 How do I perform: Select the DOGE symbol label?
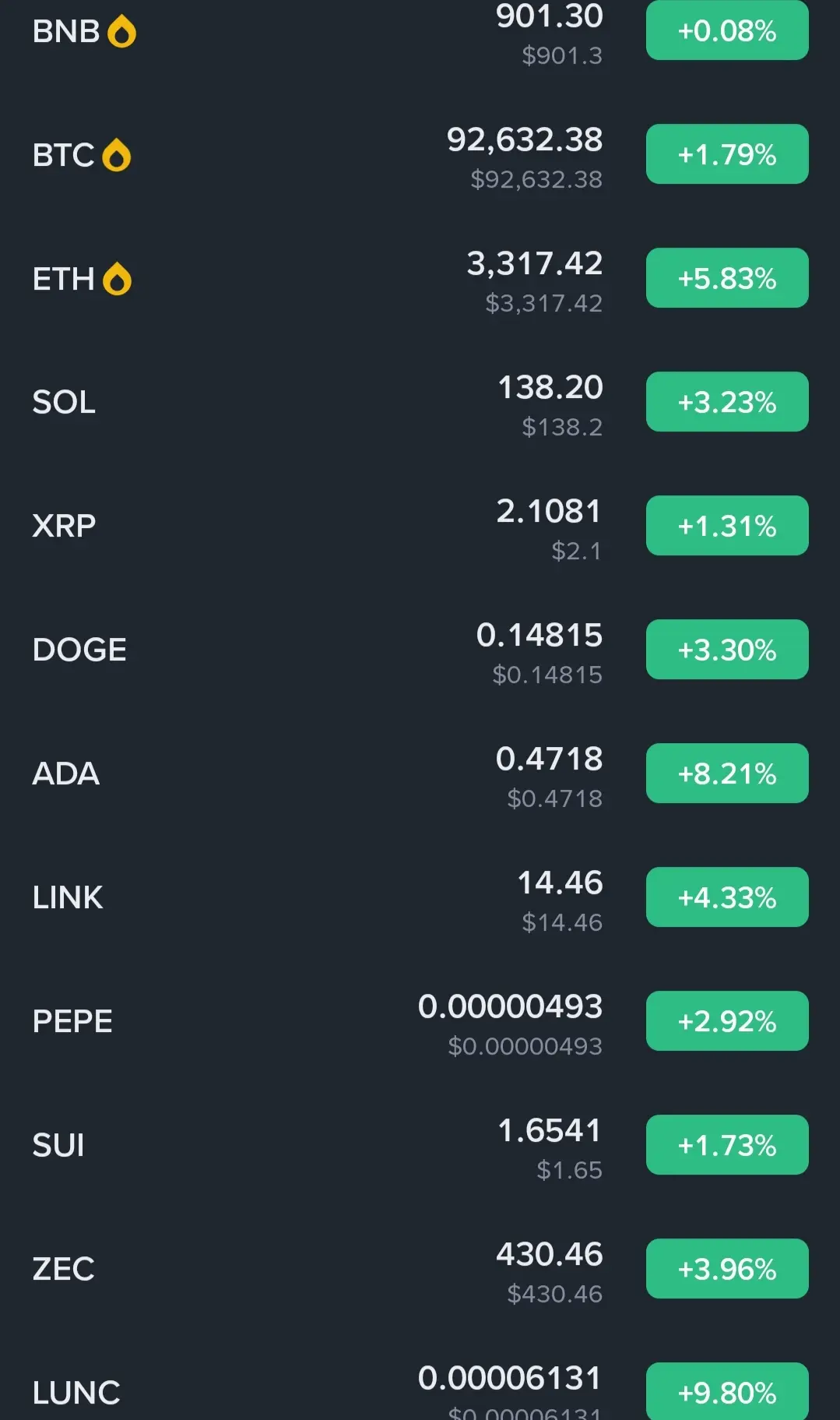click(x=79, y=650)
